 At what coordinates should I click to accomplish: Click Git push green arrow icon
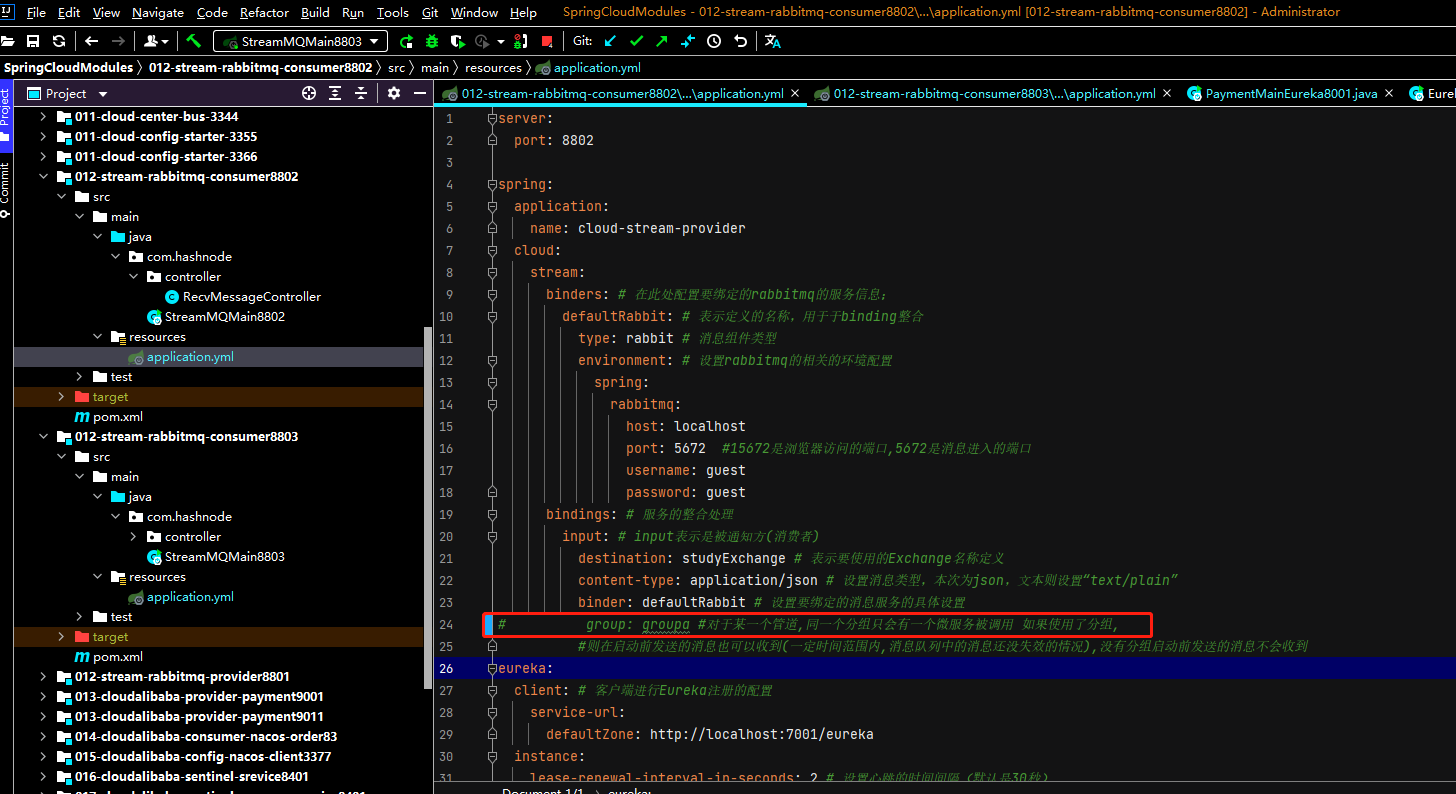(x=662, y=41)
